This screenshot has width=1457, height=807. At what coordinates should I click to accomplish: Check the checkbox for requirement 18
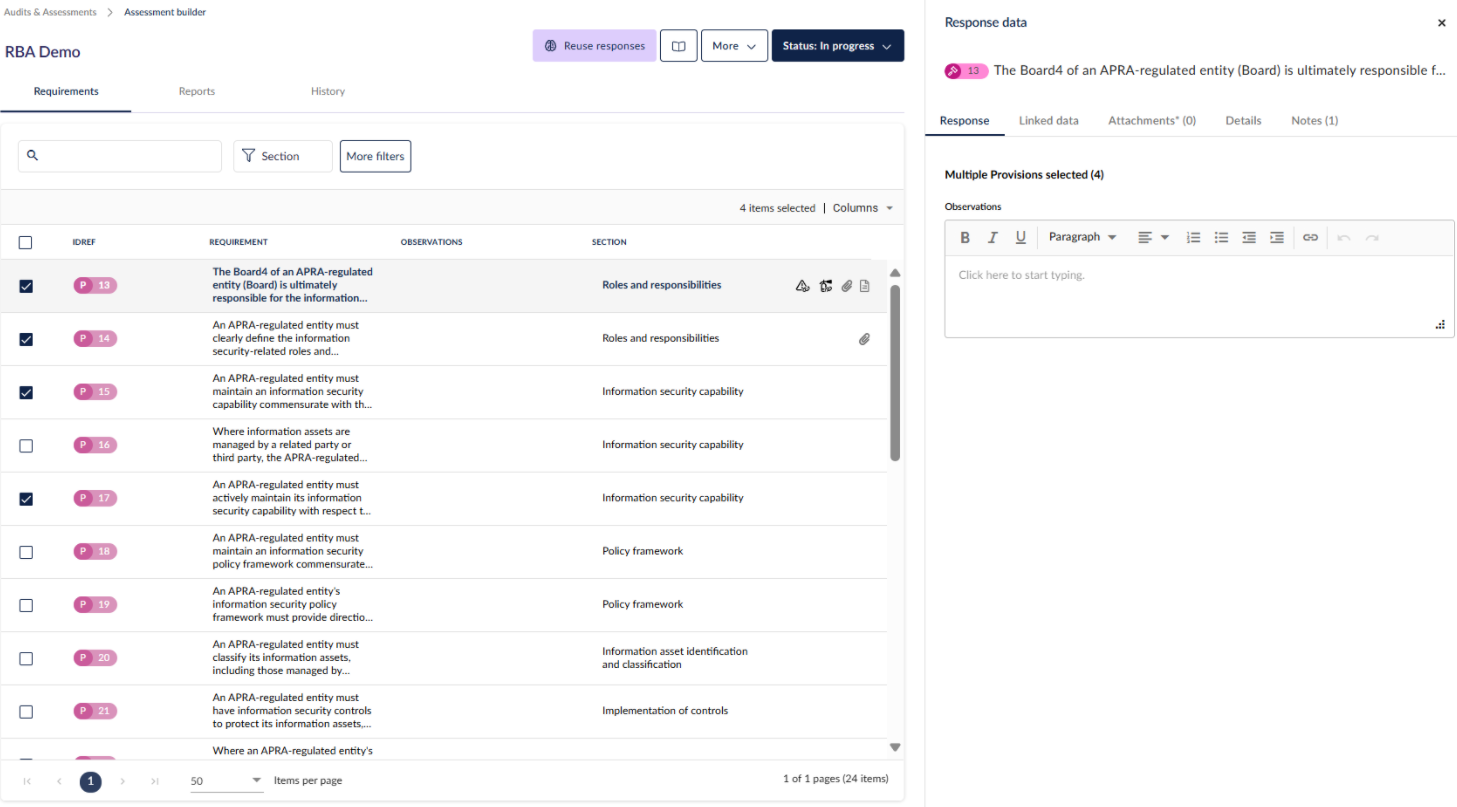point(26,552)
